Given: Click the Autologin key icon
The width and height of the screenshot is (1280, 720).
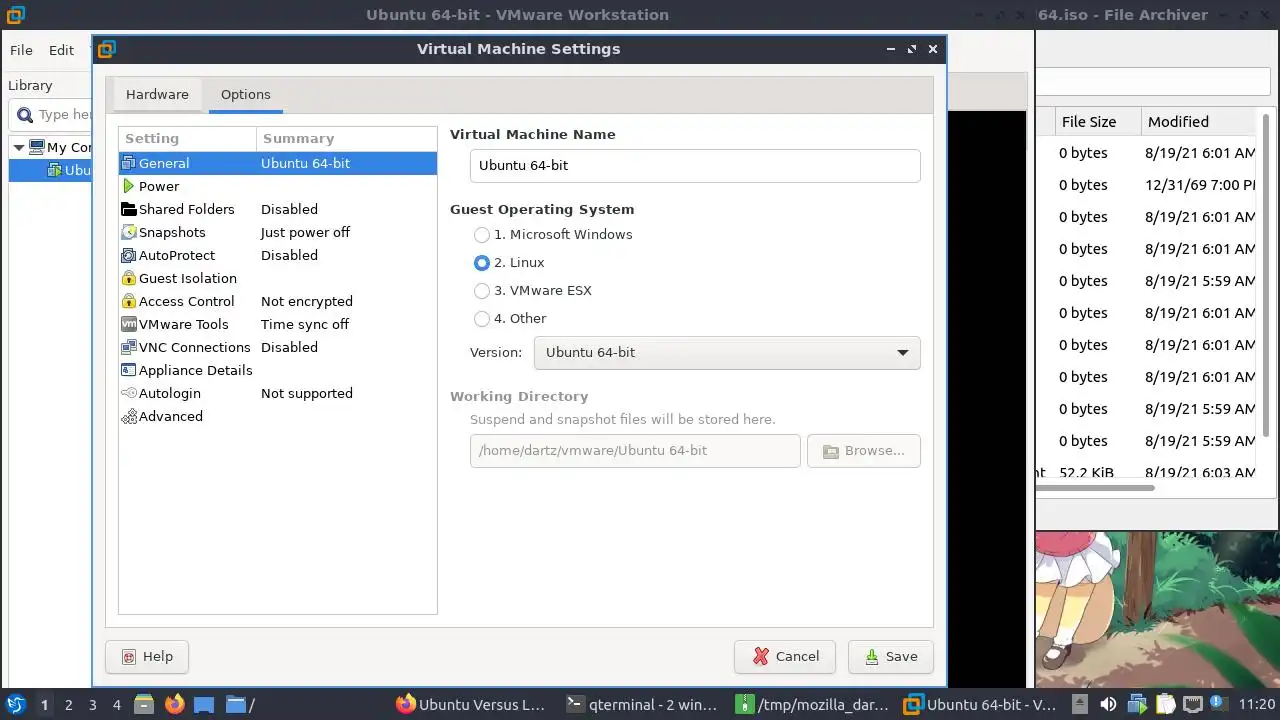Looking at the screenshot, I should pyautogui.click(x=129, y=393).
